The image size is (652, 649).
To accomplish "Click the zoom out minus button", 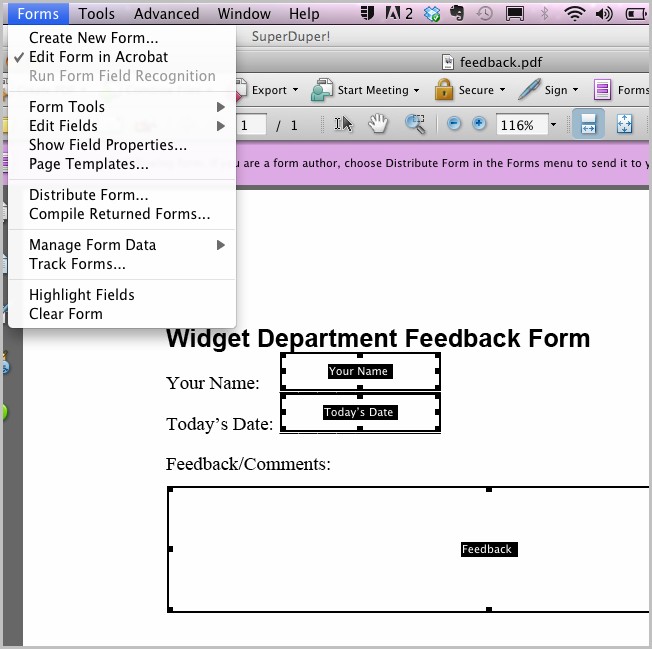I will tap(454, 123).
